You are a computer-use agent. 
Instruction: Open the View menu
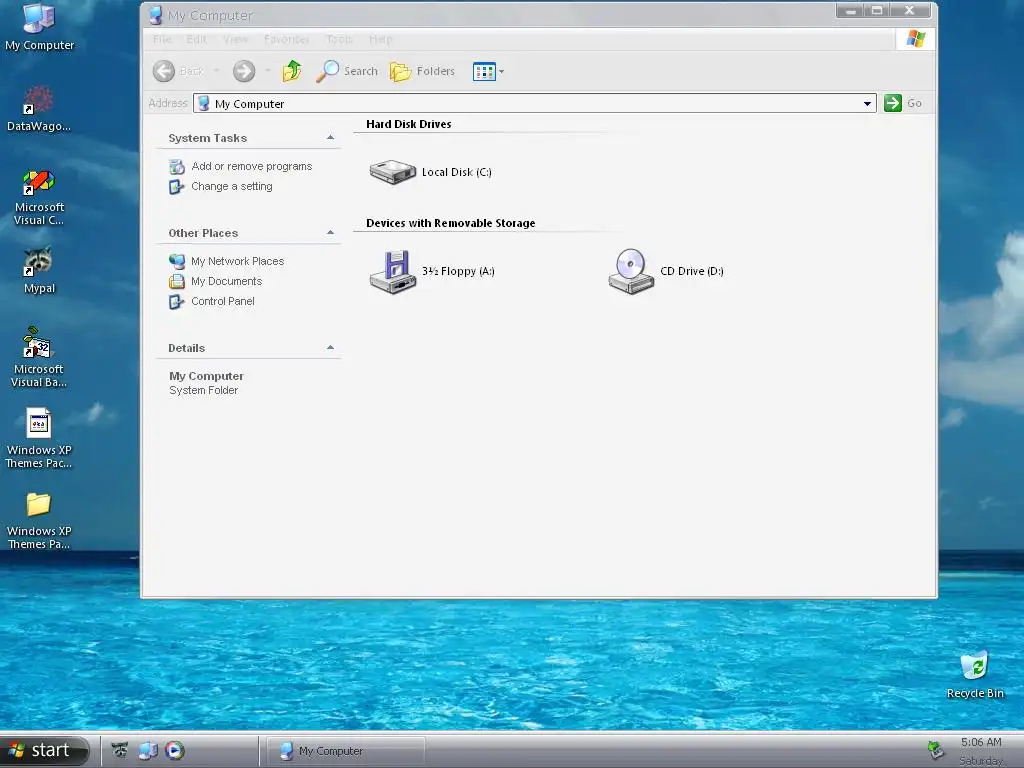pyautogui.click(x=235, y=39)
